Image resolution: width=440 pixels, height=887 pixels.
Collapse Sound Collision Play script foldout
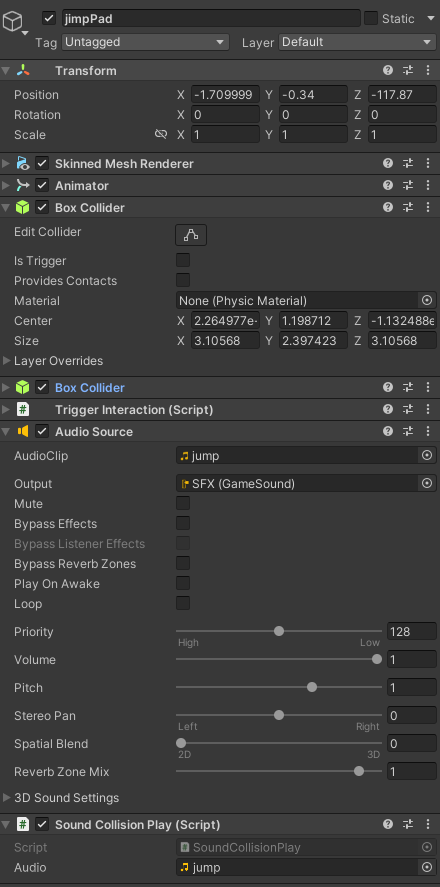[6, 825]
